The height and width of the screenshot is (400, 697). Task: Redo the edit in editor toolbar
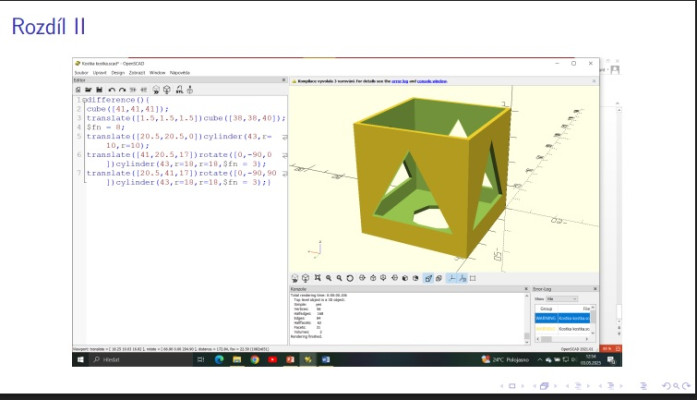click(x=122, y=90)
